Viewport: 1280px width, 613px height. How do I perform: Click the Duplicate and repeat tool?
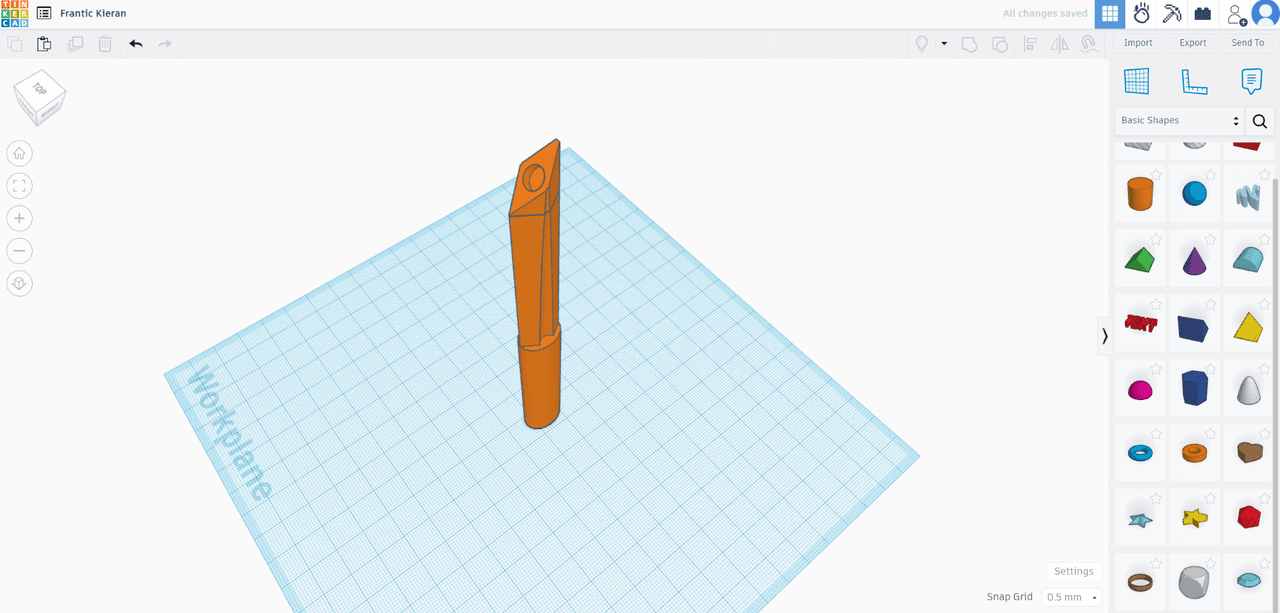(x=75, y=44)
